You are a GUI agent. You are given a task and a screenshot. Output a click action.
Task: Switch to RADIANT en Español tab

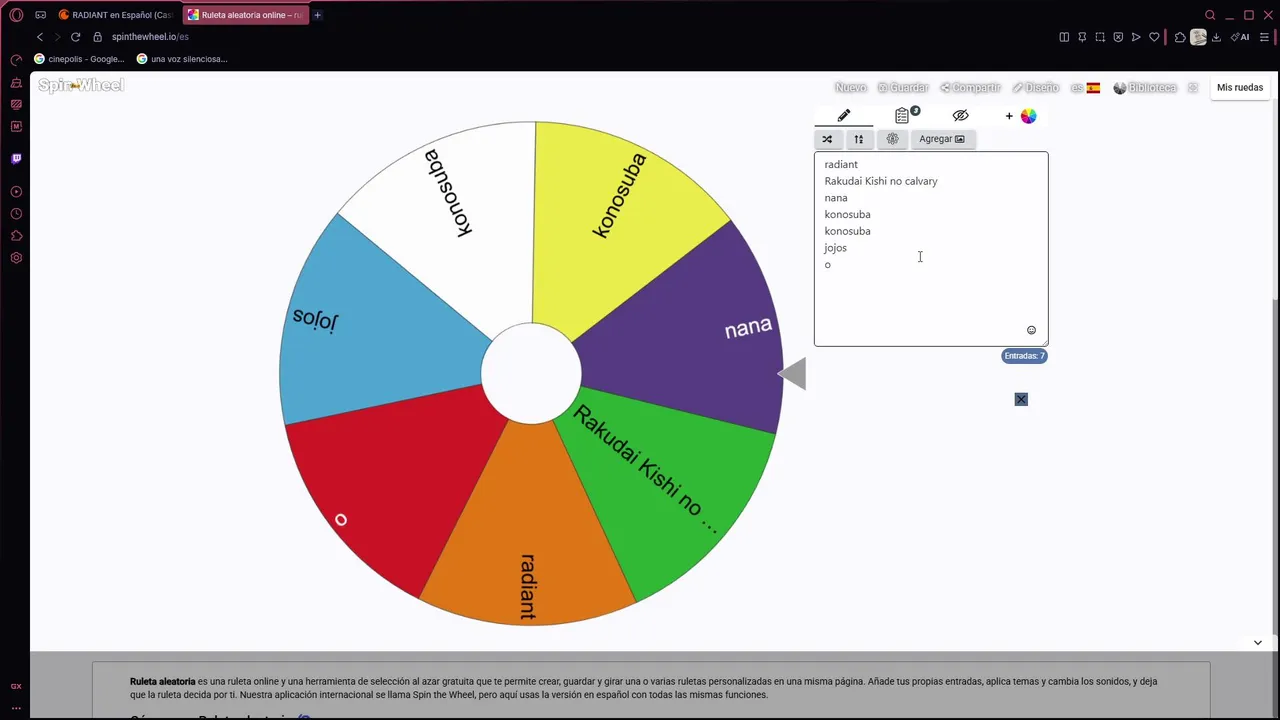[x=115, y=15]
